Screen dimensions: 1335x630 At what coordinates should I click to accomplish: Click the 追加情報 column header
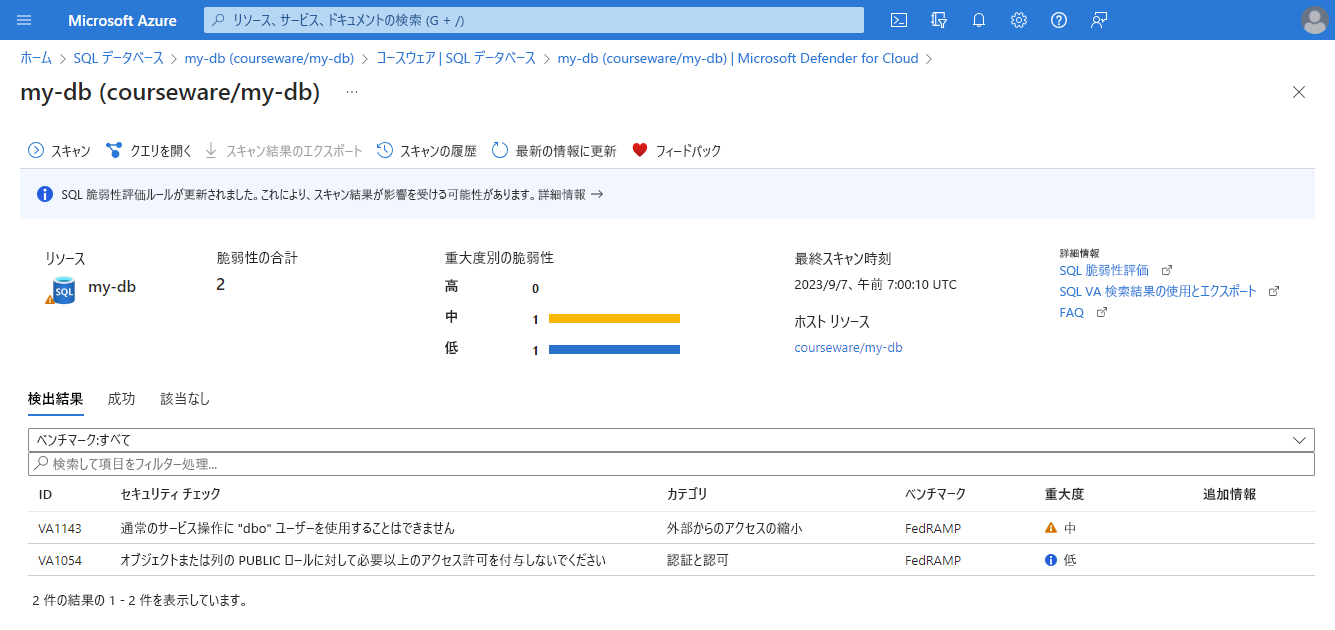click(1229, 494)
